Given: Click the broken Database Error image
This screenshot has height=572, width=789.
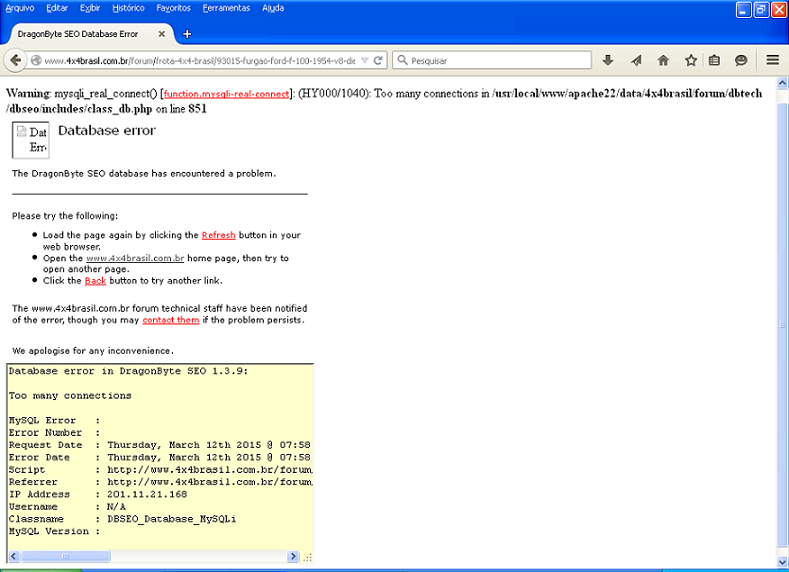Looking at the screenshot, I should 31,140.
